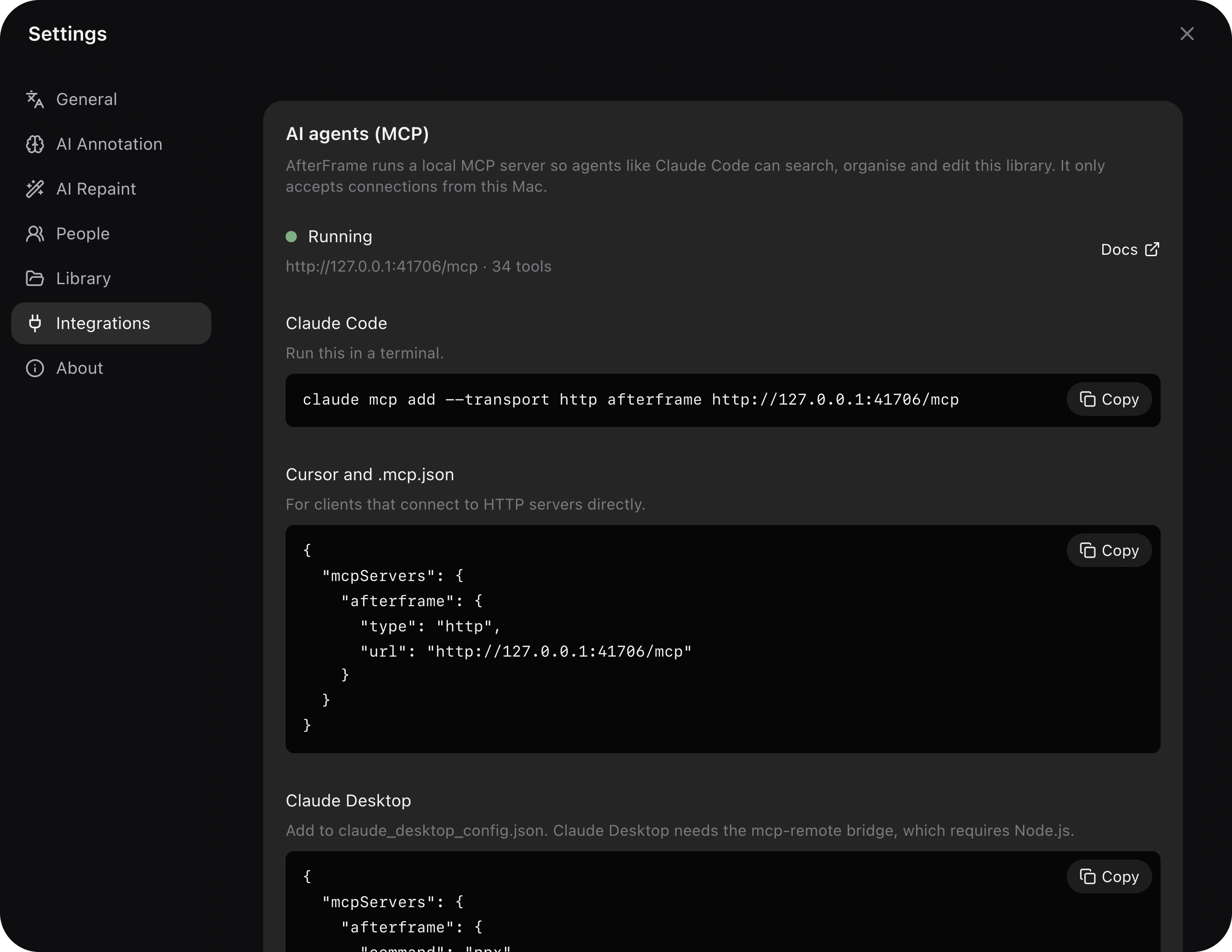Copy the Claude Code terminal command
1232x952 pixels.
(x=1109, y=399)
